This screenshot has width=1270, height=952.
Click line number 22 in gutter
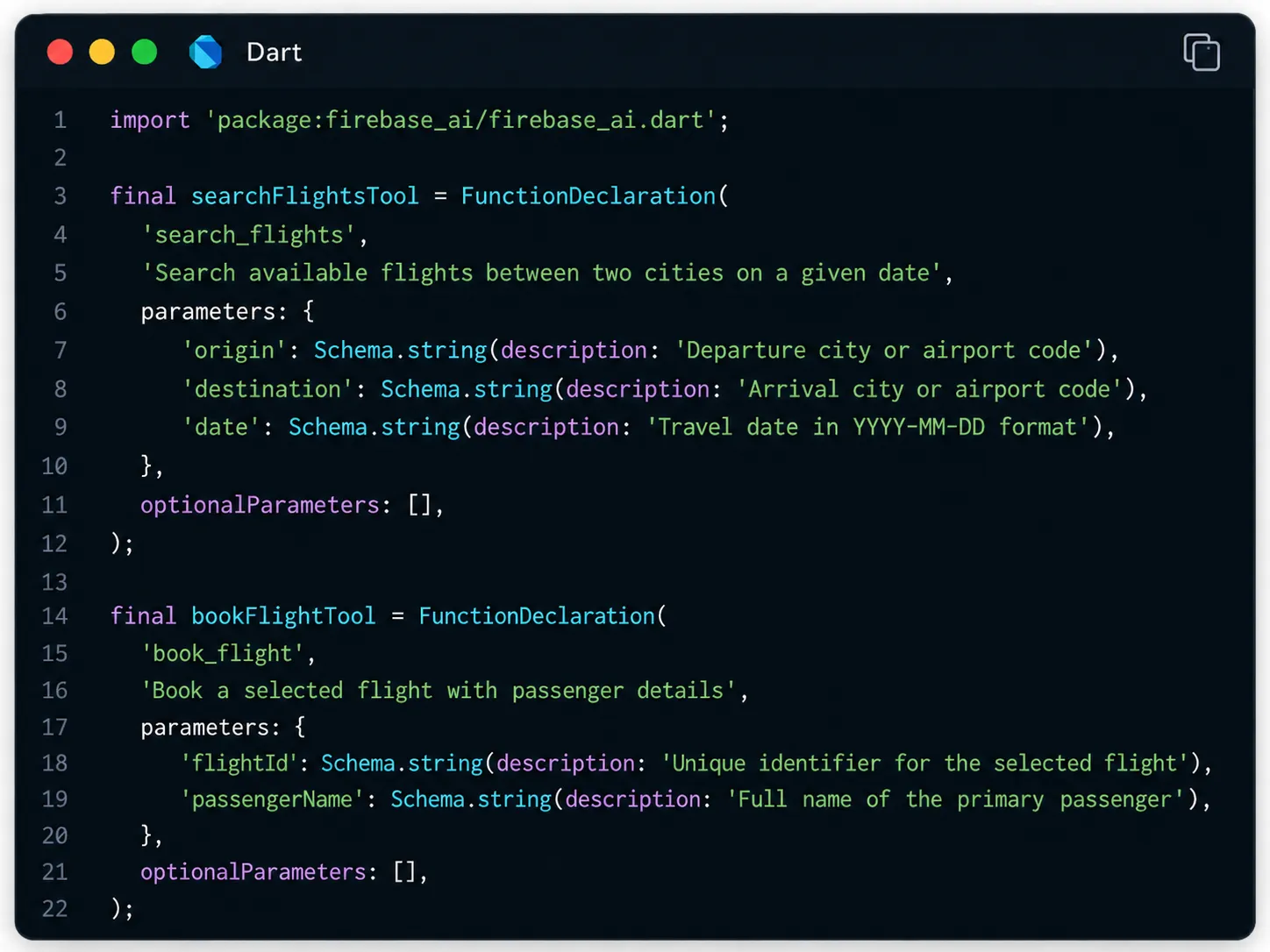point(54,908)
